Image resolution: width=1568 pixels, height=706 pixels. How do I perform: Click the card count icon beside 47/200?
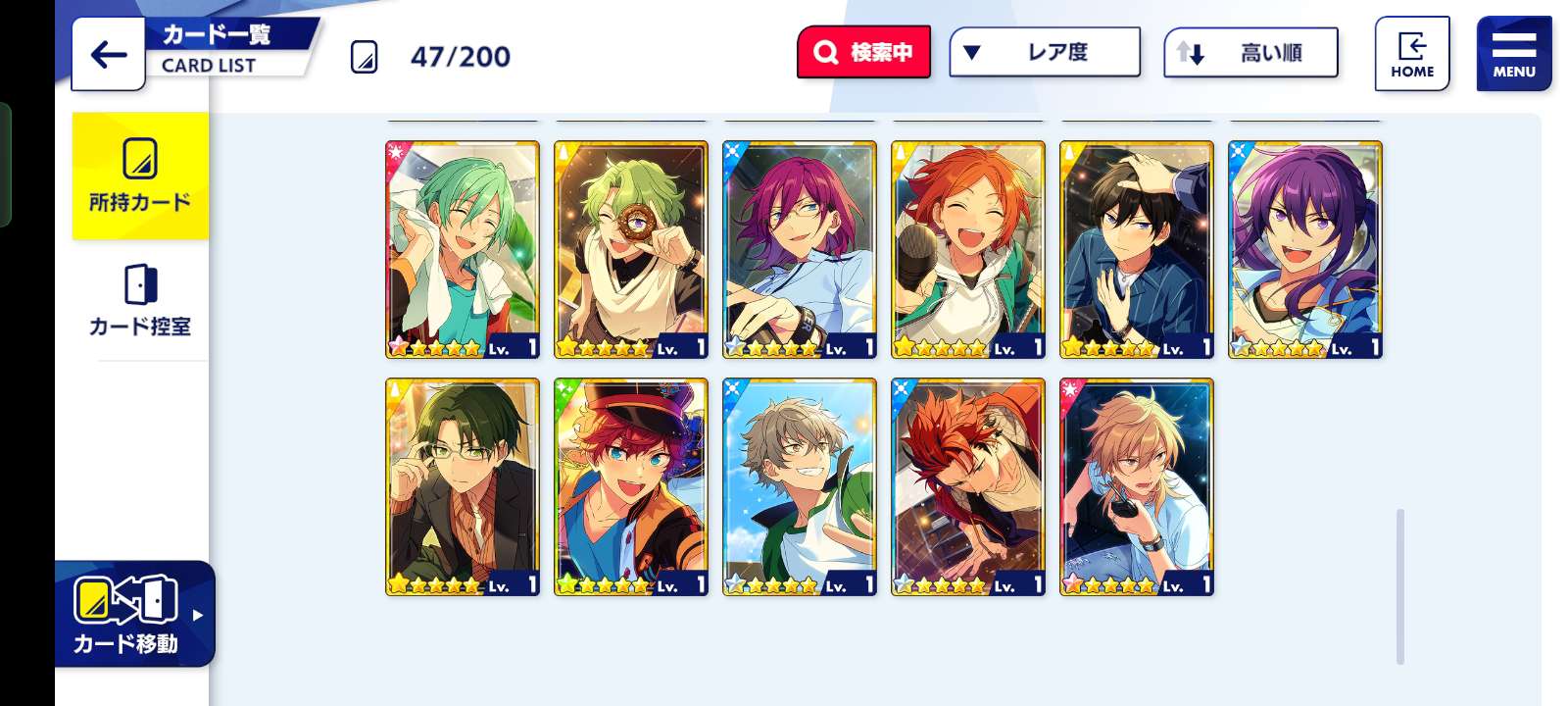(364, 57)
